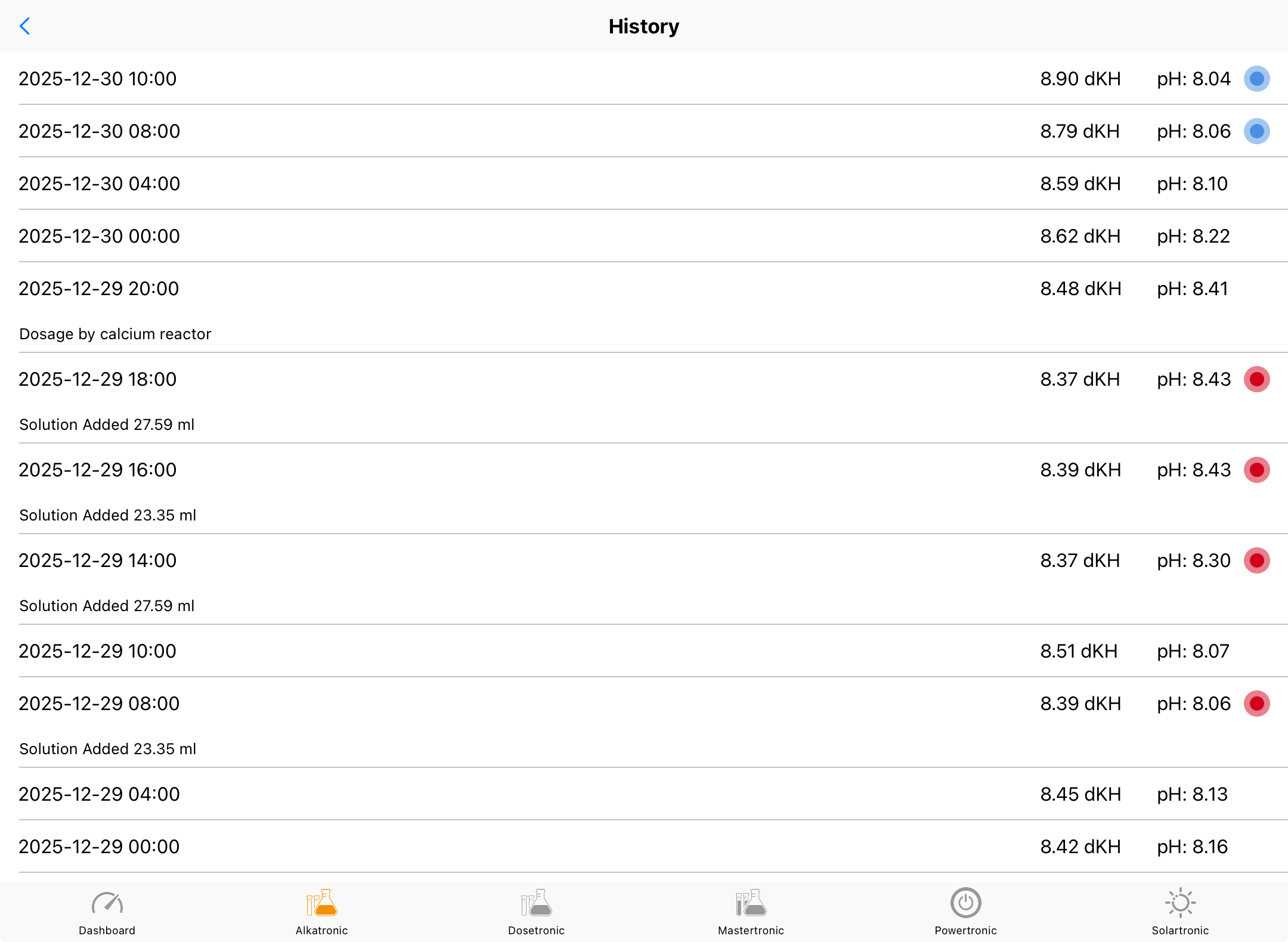
Task: Open the Powertronic power icon
Action: pyautogui.click(x=966, y=904)
